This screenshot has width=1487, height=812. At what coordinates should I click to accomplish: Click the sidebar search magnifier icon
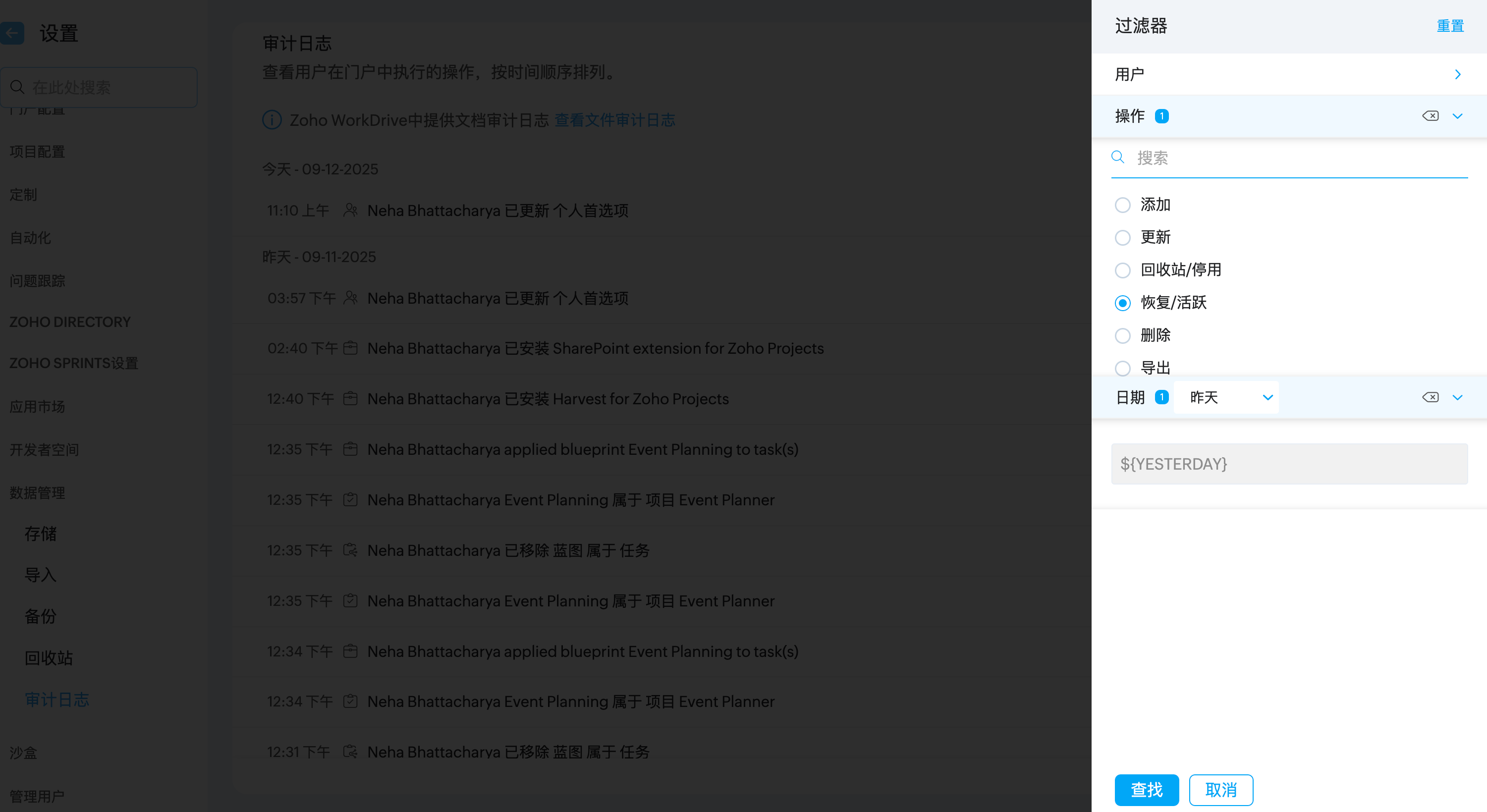(17, 87)
